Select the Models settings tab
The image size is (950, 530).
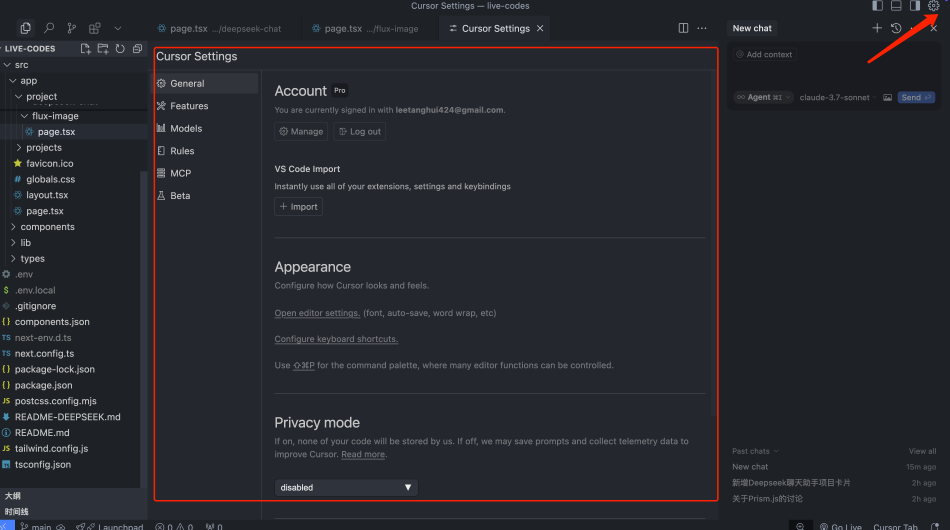(x=186, y=128)
